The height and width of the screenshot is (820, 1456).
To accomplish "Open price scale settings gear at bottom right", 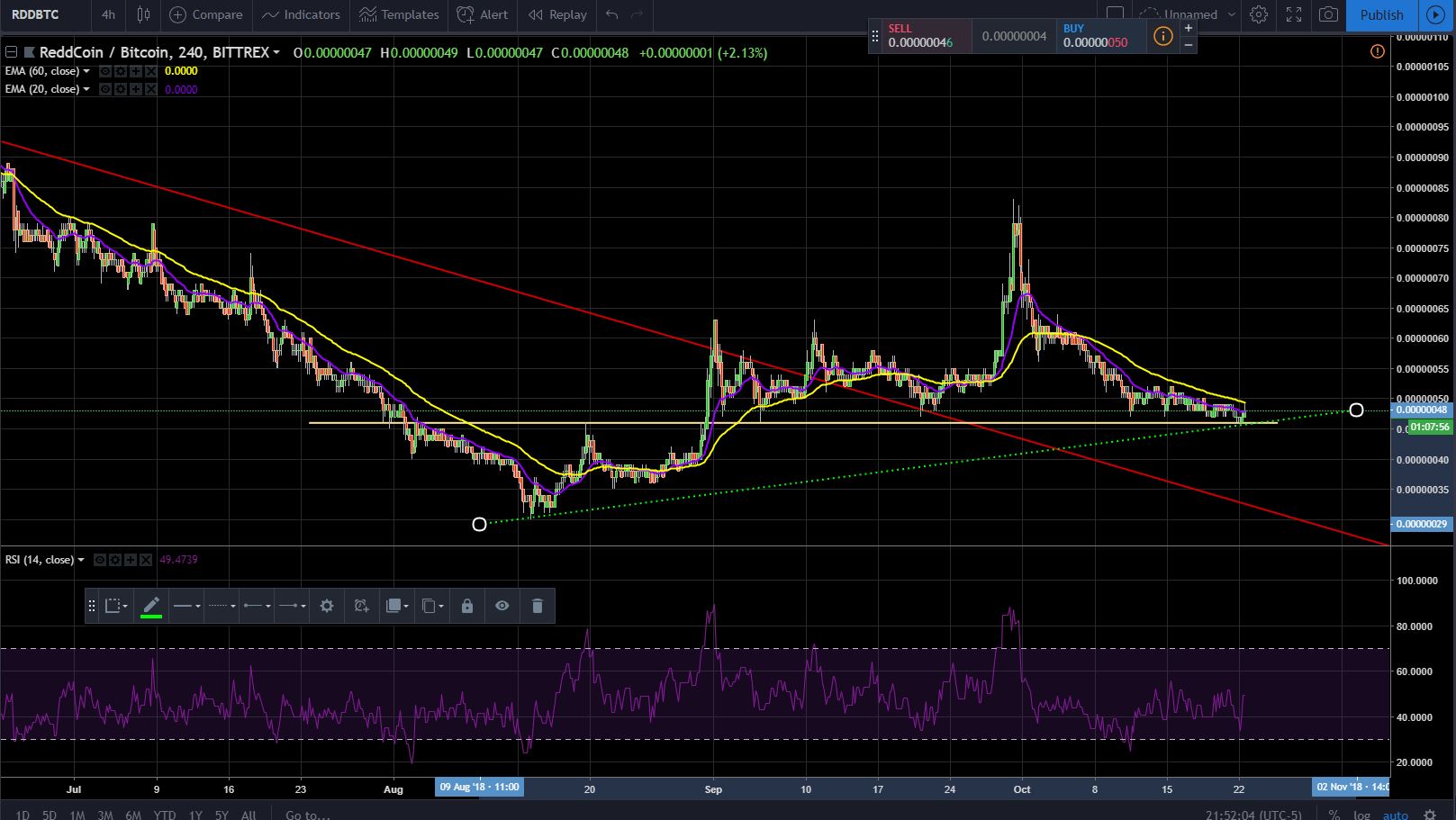I will click(1429, 815).
